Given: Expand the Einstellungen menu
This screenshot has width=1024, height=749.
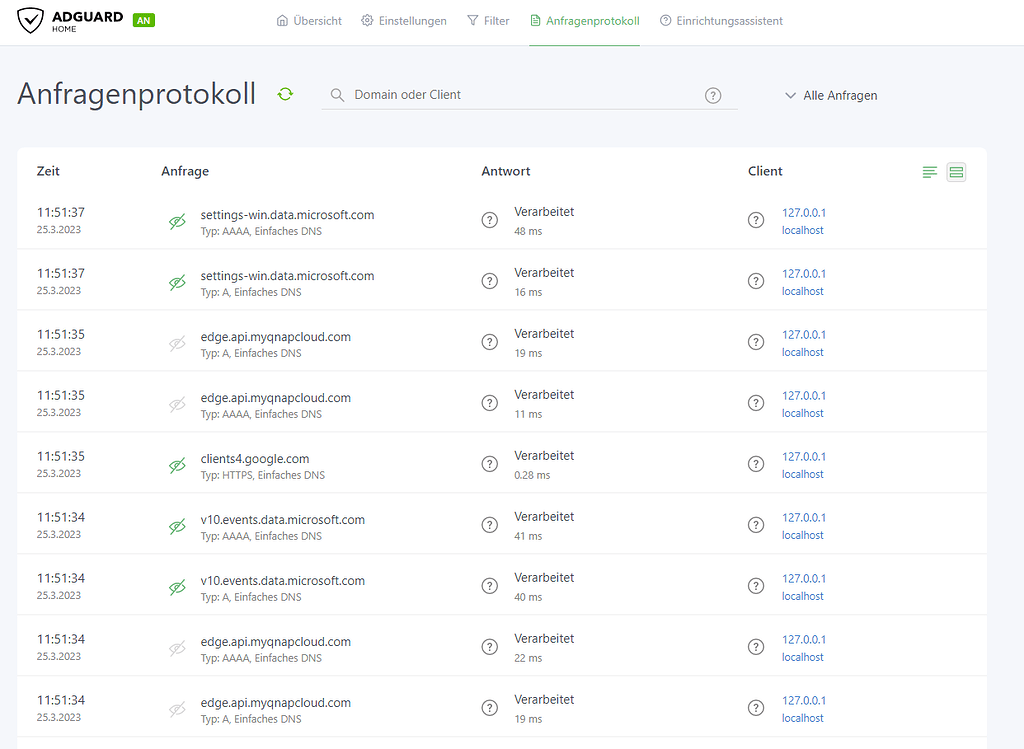Looking at the screenshot, I should click(x=403, y=21).
